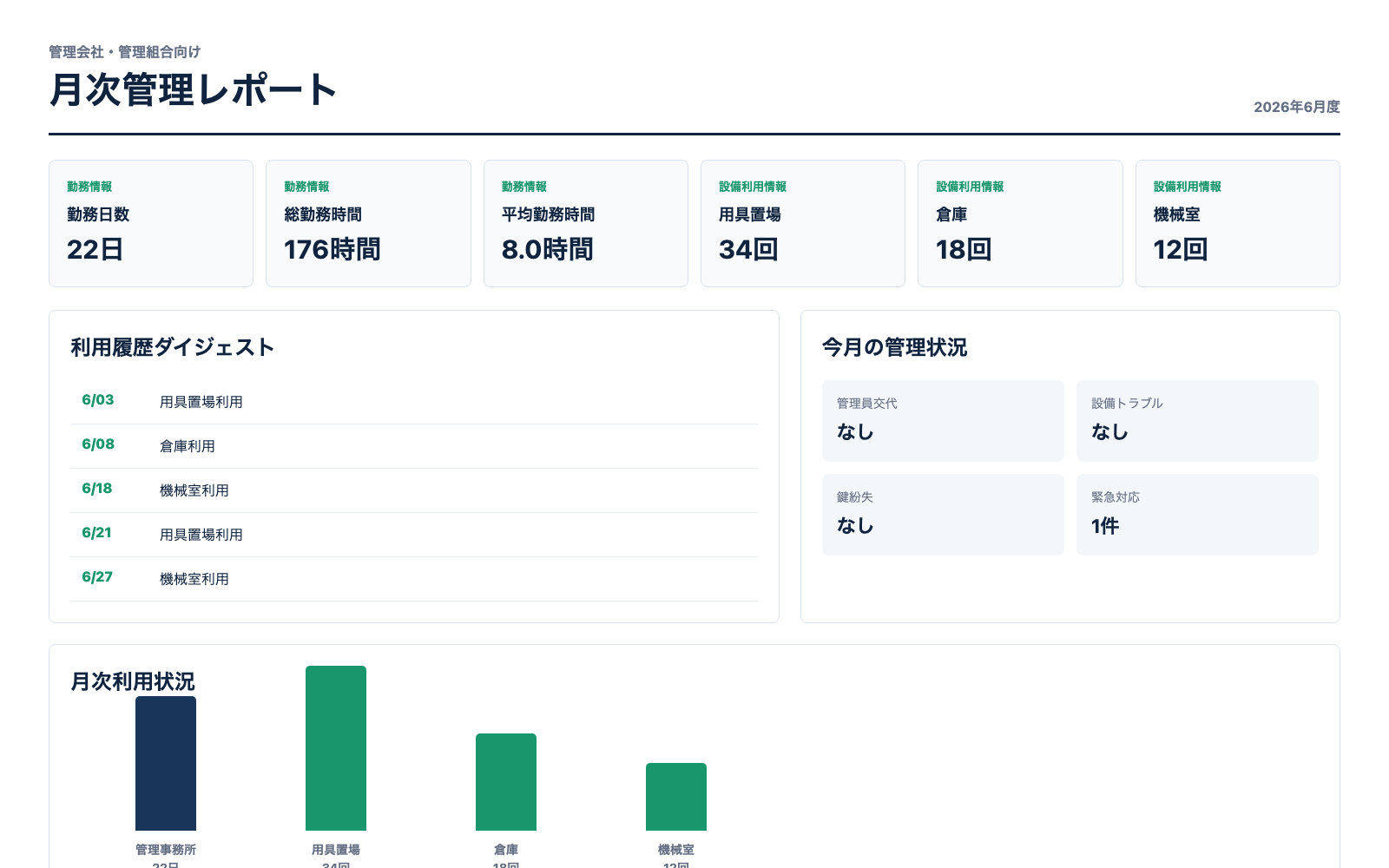This screenshot has width=1389, height=868.
Task: Open the 倉庫 18回 card
Action: [1020, 223]
